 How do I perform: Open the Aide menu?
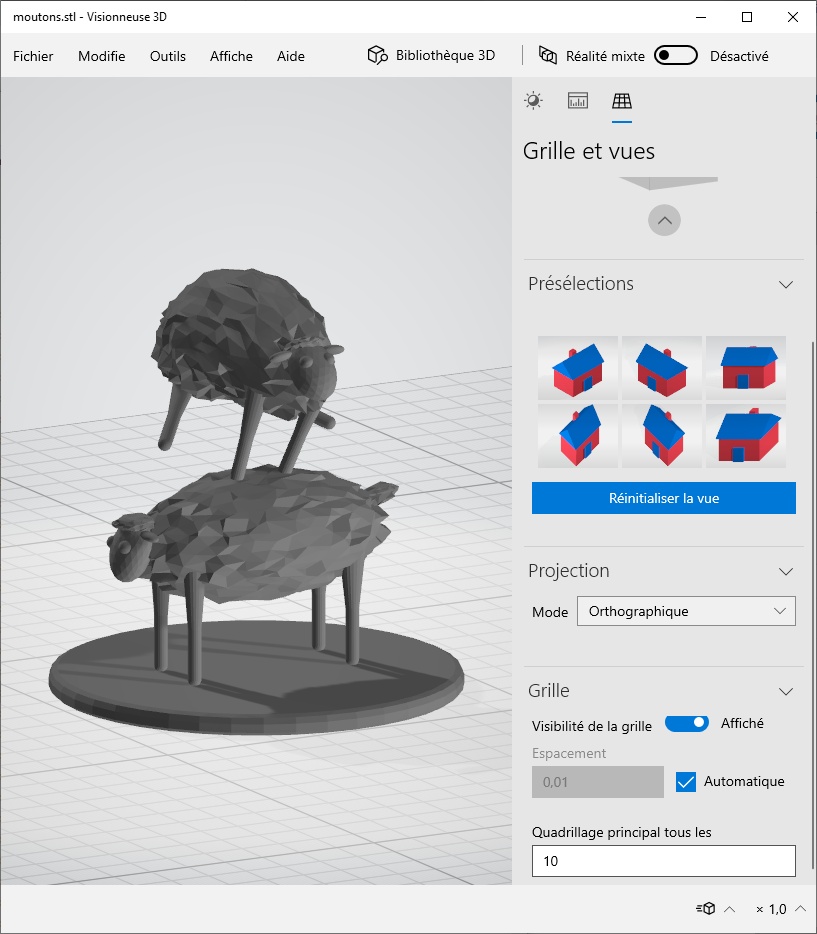click(x=291, y=56)
